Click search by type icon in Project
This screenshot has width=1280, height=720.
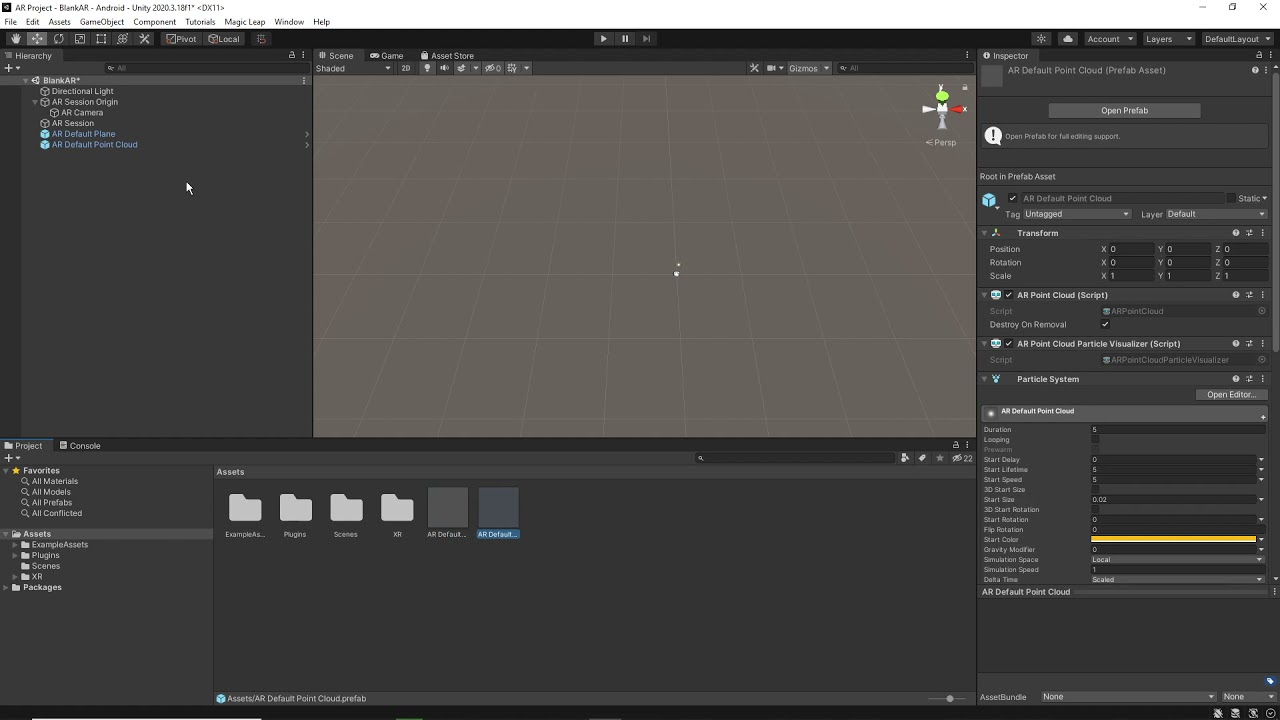pyautogui.click(x=905, y=458)
